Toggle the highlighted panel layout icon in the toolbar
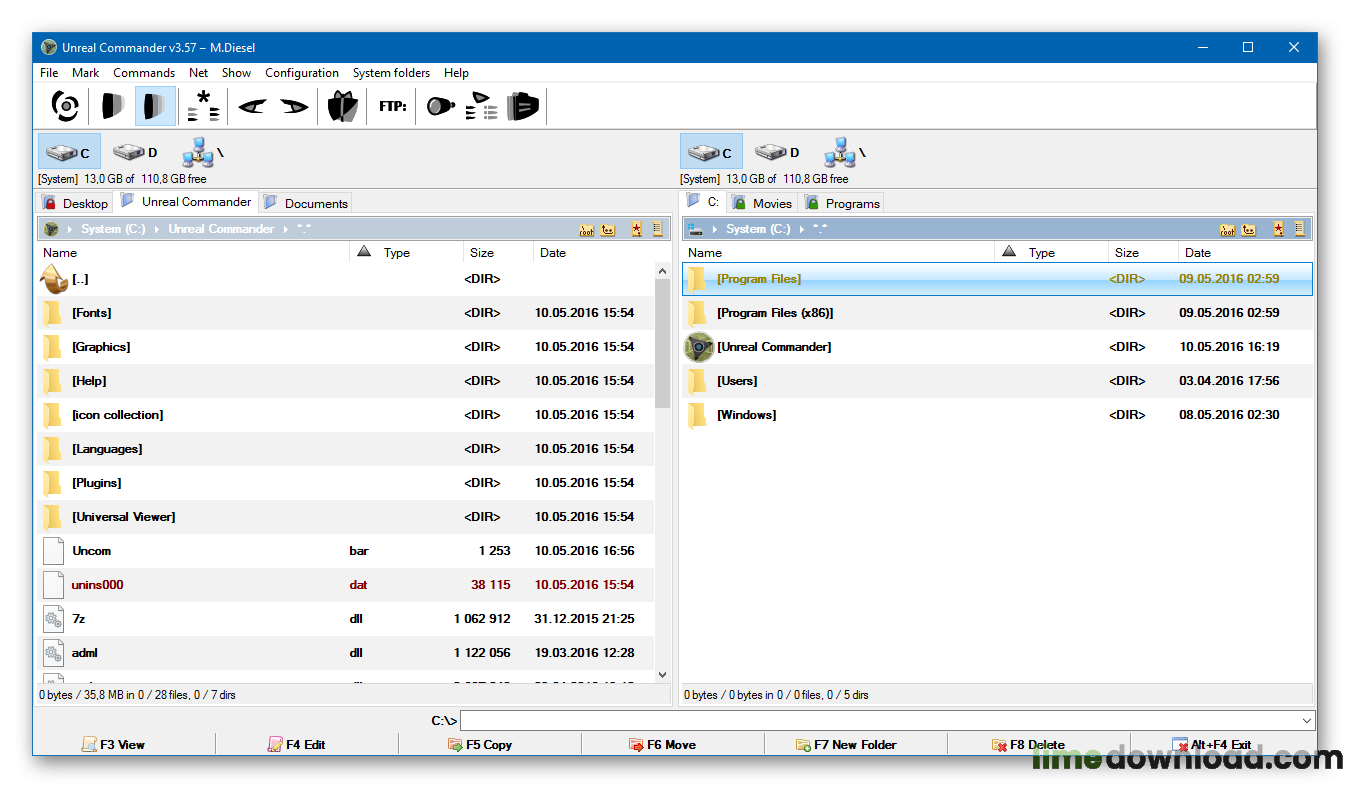 pyautogui.click(x=155, y=105)
